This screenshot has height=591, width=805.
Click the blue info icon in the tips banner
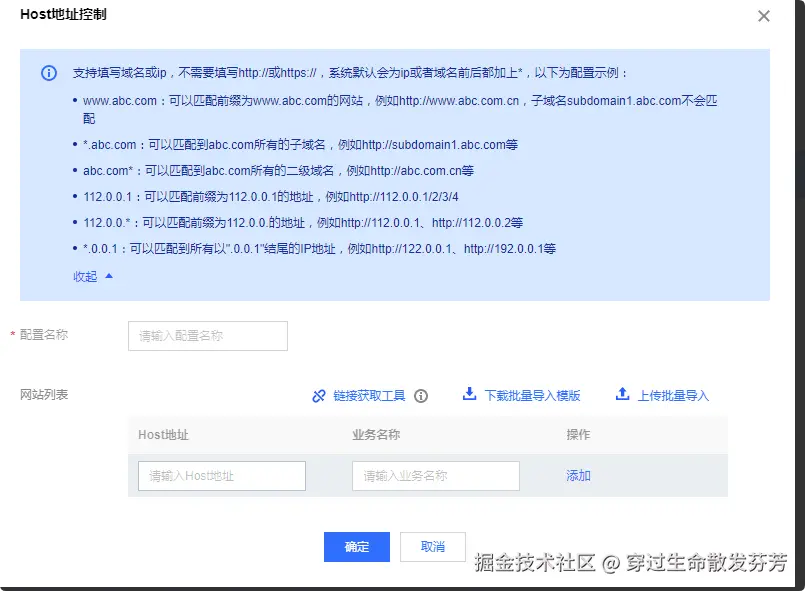pyautogui.click(x=50, y=73)
